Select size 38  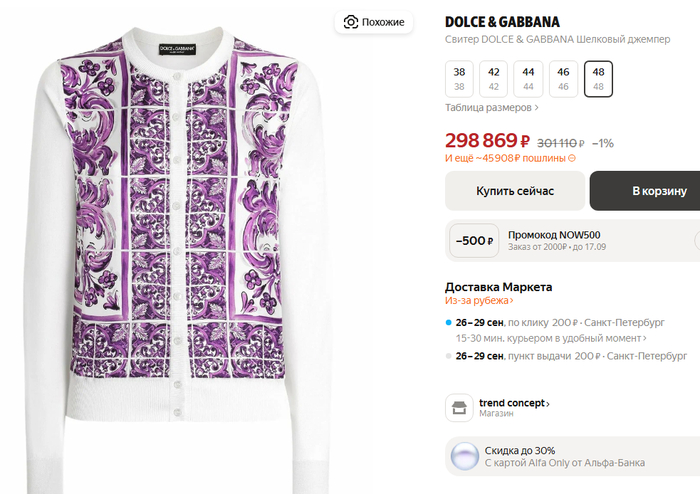459,79
